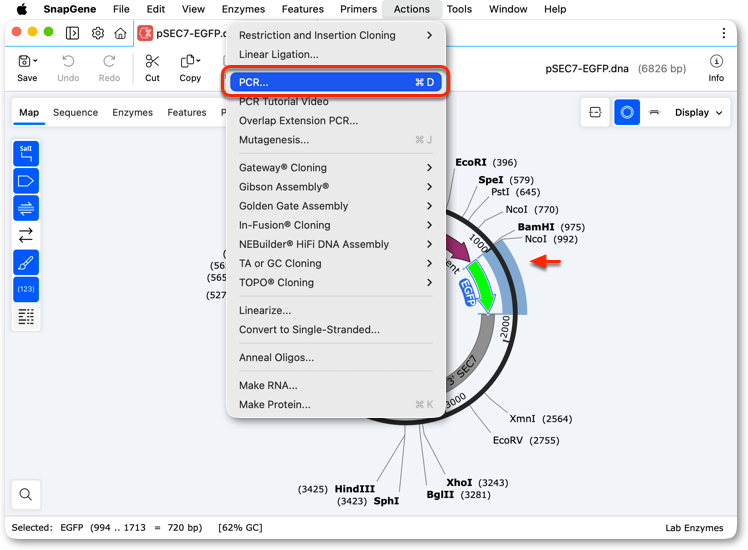Select Linearize... menu item
Screen dimensions: 748x550
click(x=336, y=310)
